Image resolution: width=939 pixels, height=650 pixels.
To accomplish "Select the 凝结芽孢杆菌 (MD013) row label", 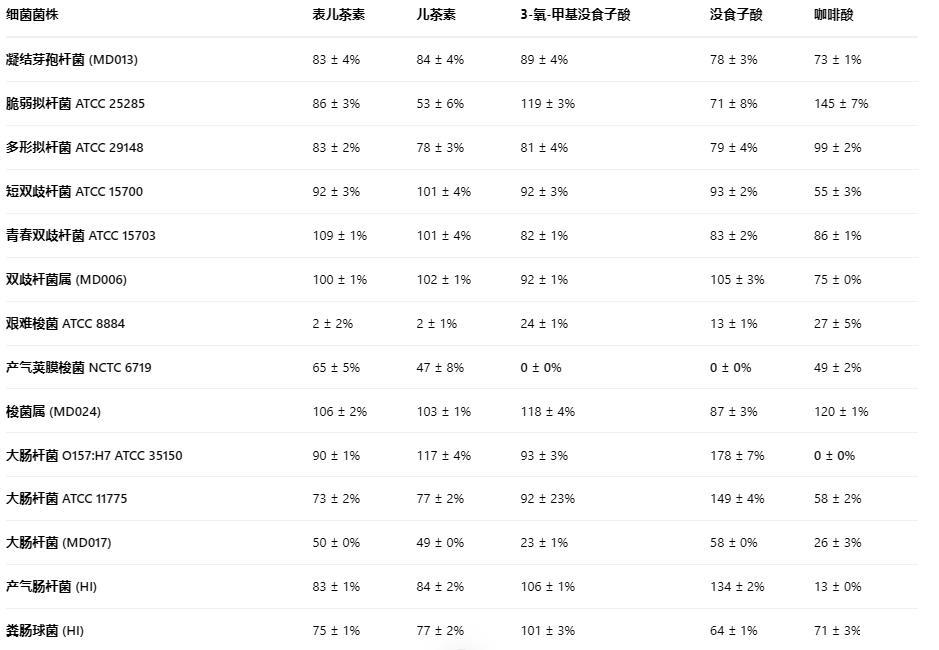I will [x=72, y=60].
